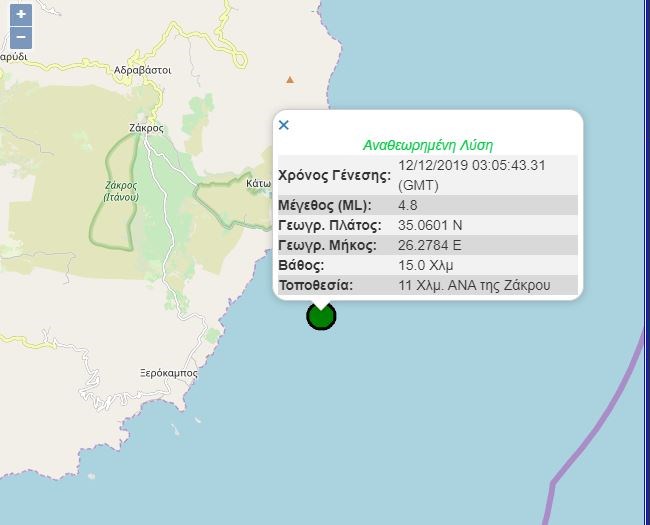This screenshot has height=525, width=650.
Task: Click the Κάτω village label beside popup
Action: tap(258, 183)
